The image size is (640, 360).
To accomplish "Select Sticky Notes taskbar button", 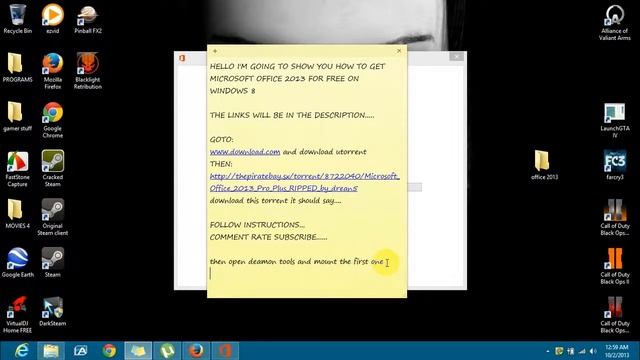I will click(x=138, y=351).
